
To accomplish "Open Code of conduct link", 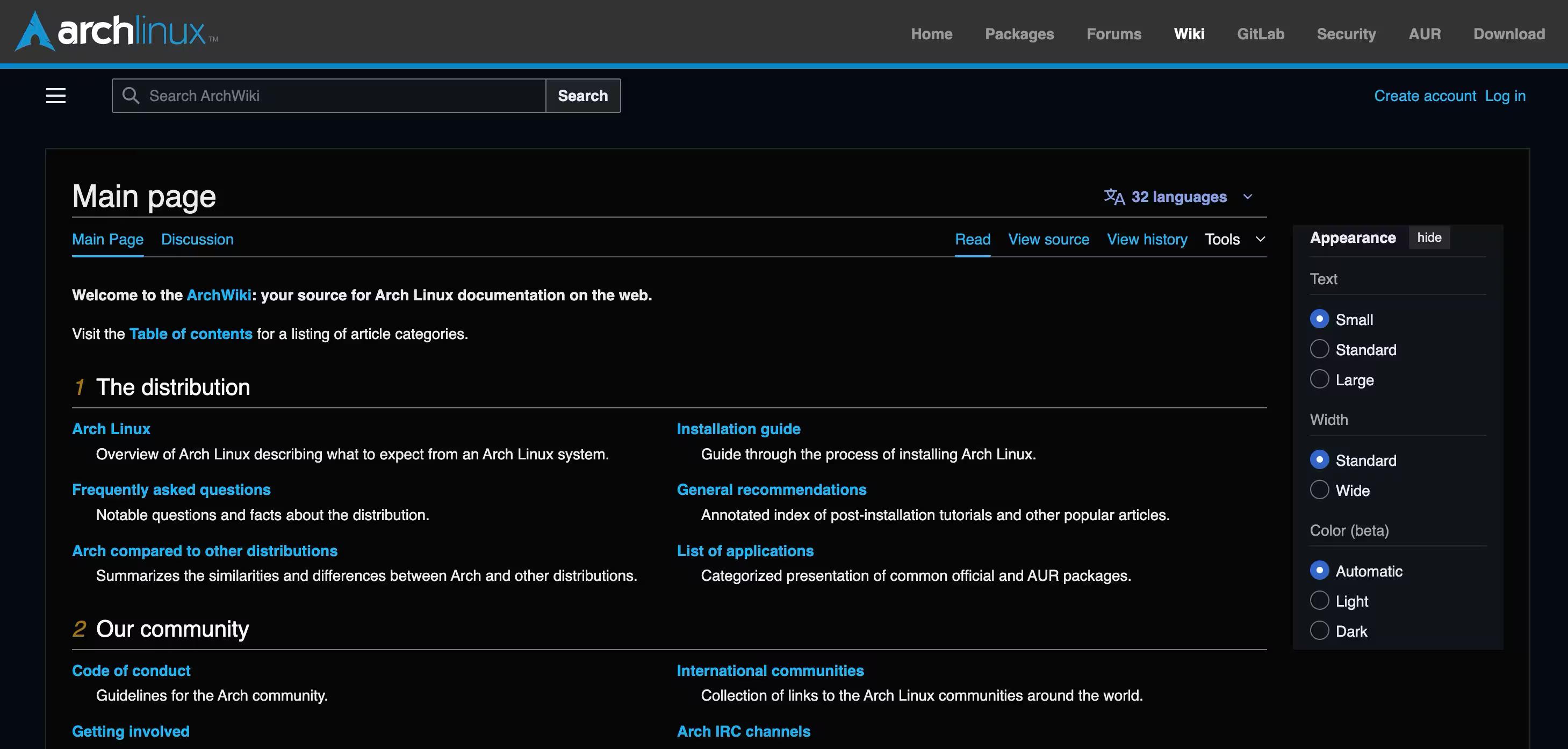I will pos(131,671).
